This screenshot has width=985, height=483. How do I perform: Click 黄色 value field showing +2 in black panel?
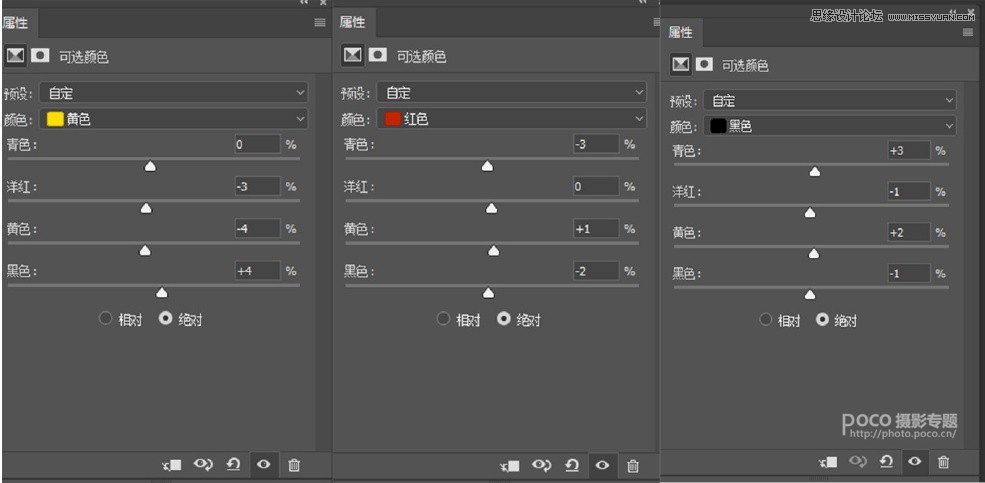[x=908, y=232]
